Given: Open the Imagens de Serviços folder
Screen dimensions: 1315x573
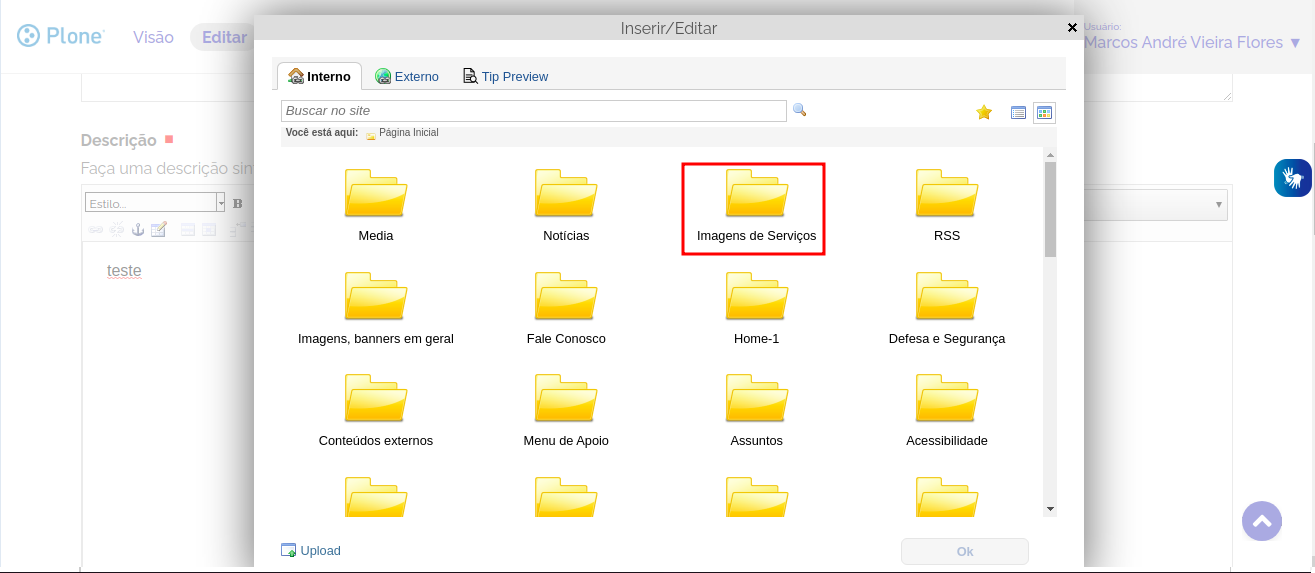Looking at the screenshot, I should click(x=756, y=206).
